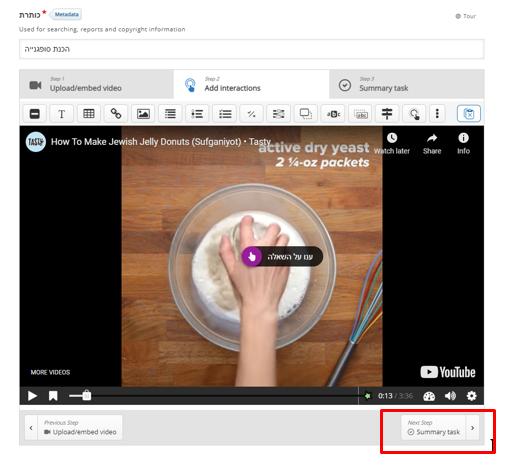Go to Previous Step Upload/embed video

(74, 428)
